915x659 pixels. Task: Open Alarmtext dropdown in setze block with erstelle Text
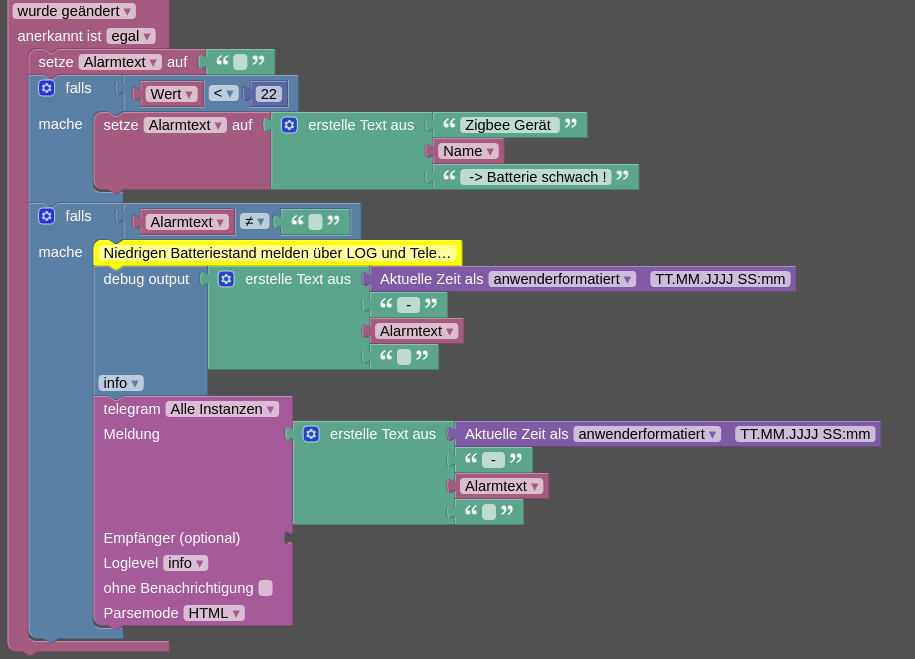[185, 125]
